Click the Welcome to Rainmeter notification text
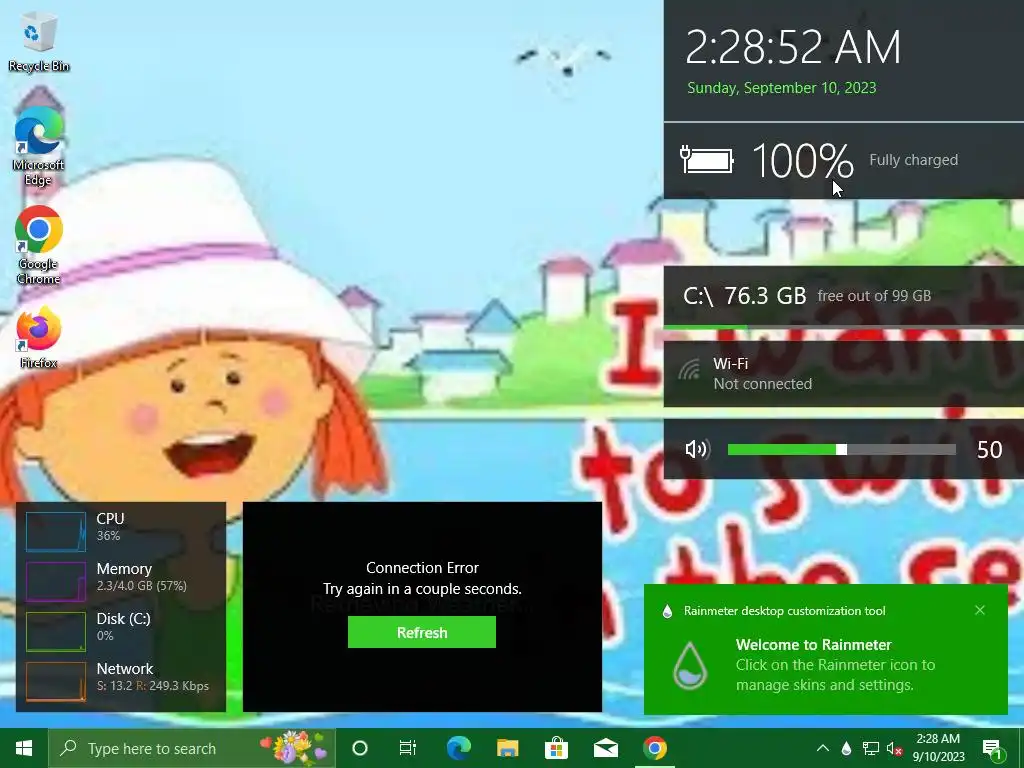Image resolution: width=1024 pixels, height=768 pixels. 813,645
